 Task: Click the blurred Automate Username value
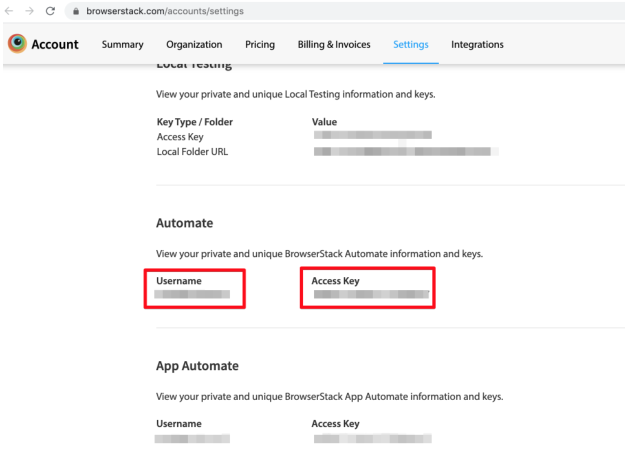[x=192, y=295]
